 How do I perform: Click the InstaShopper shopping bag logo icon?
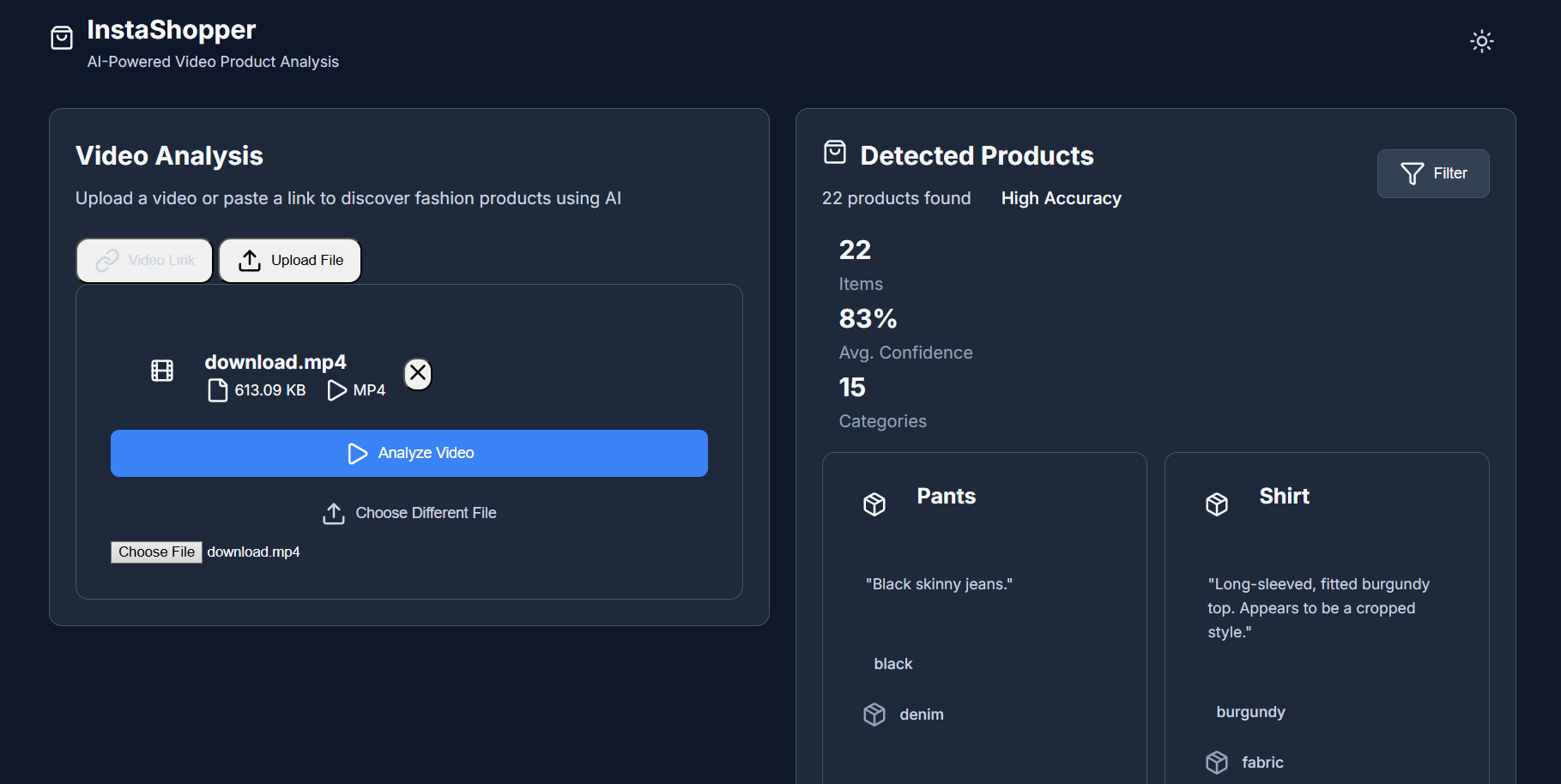[x=62, y=39]
